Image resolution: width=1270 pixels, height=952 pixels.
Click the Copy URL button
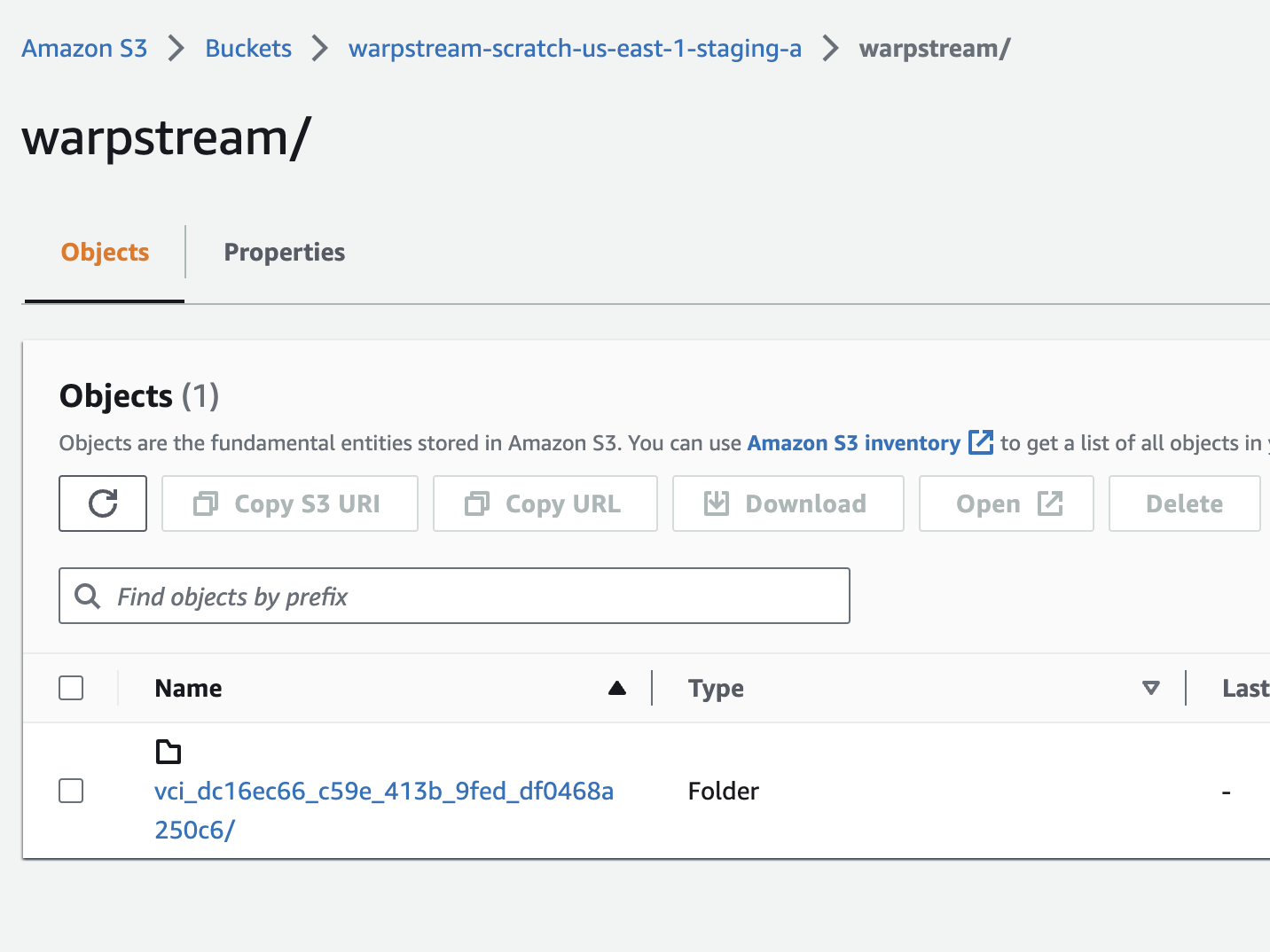coord(545,503)
